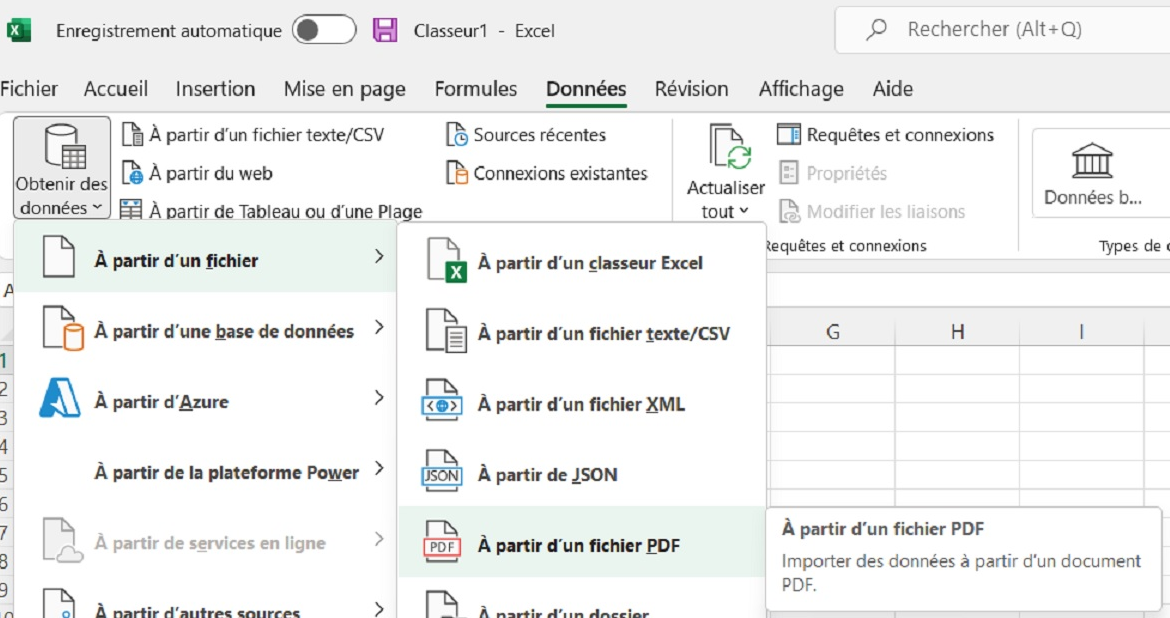Image resolution: width=1170 pixels, height=618 pixels.
Task: Click ribbon icon À partir d'un fichier texte/CSV
Action: pyautogui.click(x=132, y=134)
